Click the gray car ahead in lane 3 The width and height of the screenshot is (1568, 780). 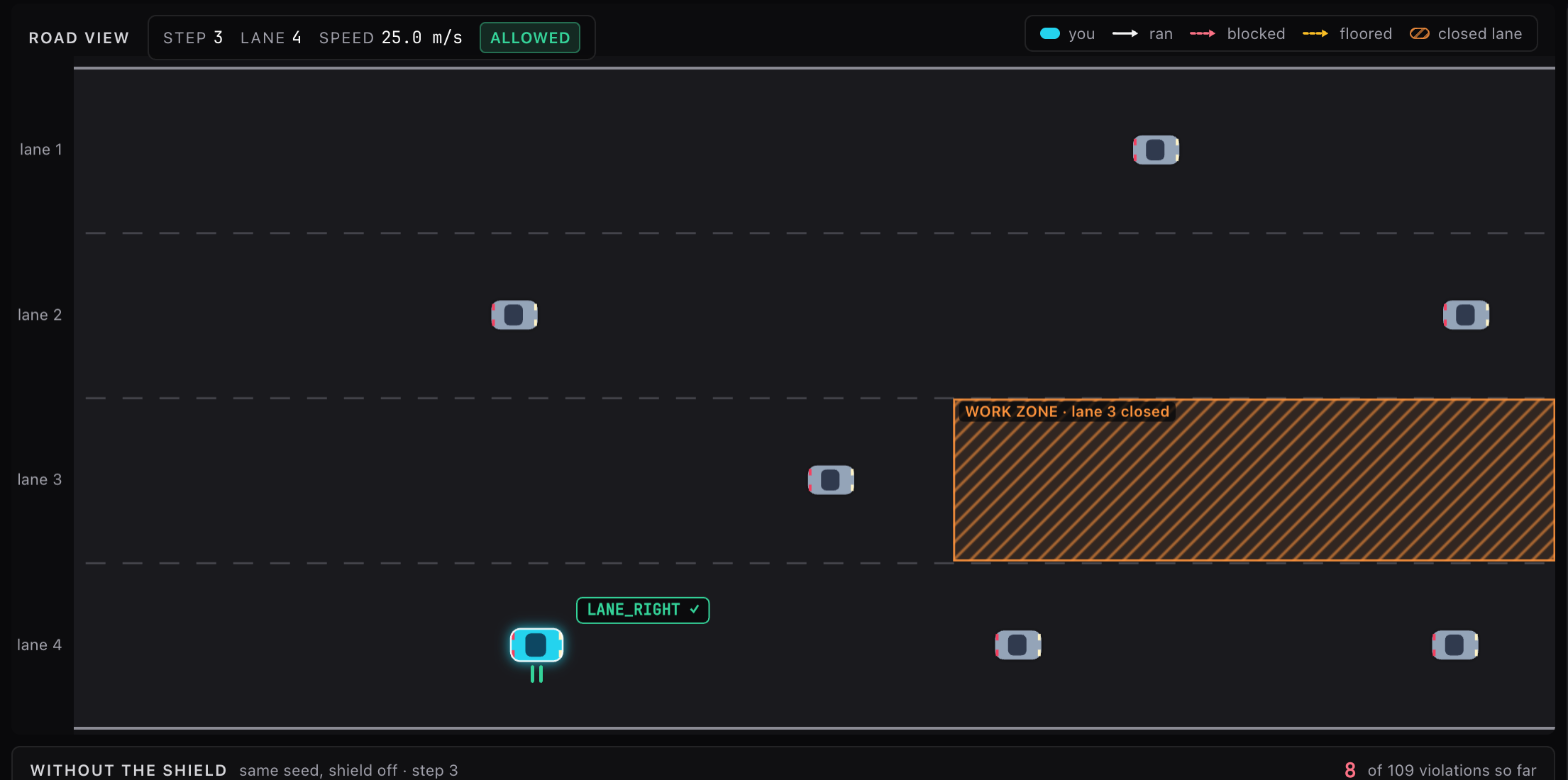point(831,480)
